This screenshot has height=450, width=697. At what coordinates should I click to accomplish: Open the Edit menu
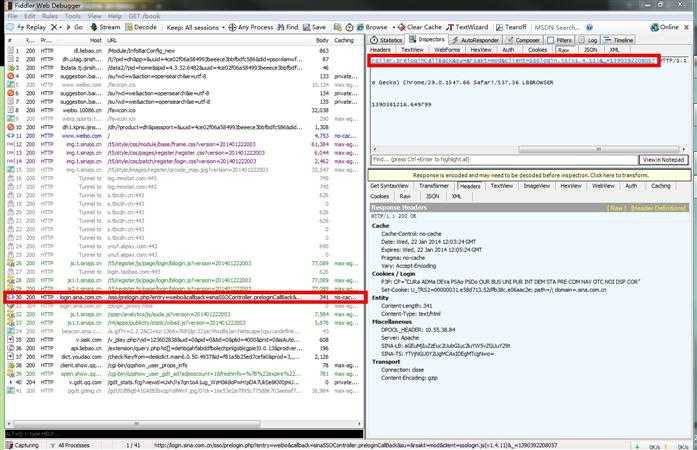tap(30, 16)
